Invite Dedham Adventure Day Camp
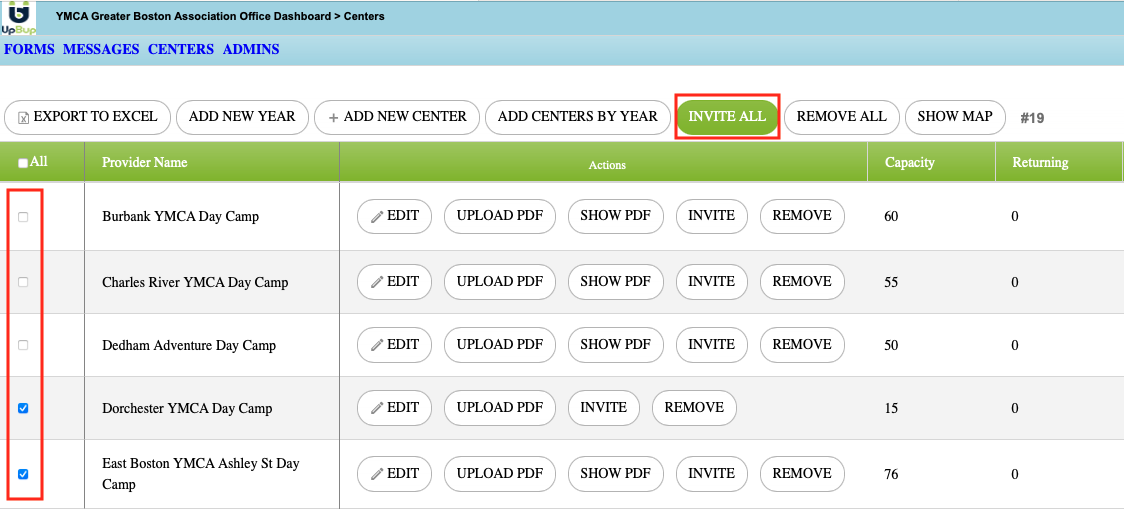The height and width of the screenshot is (509, 1124). click(712, 345)
